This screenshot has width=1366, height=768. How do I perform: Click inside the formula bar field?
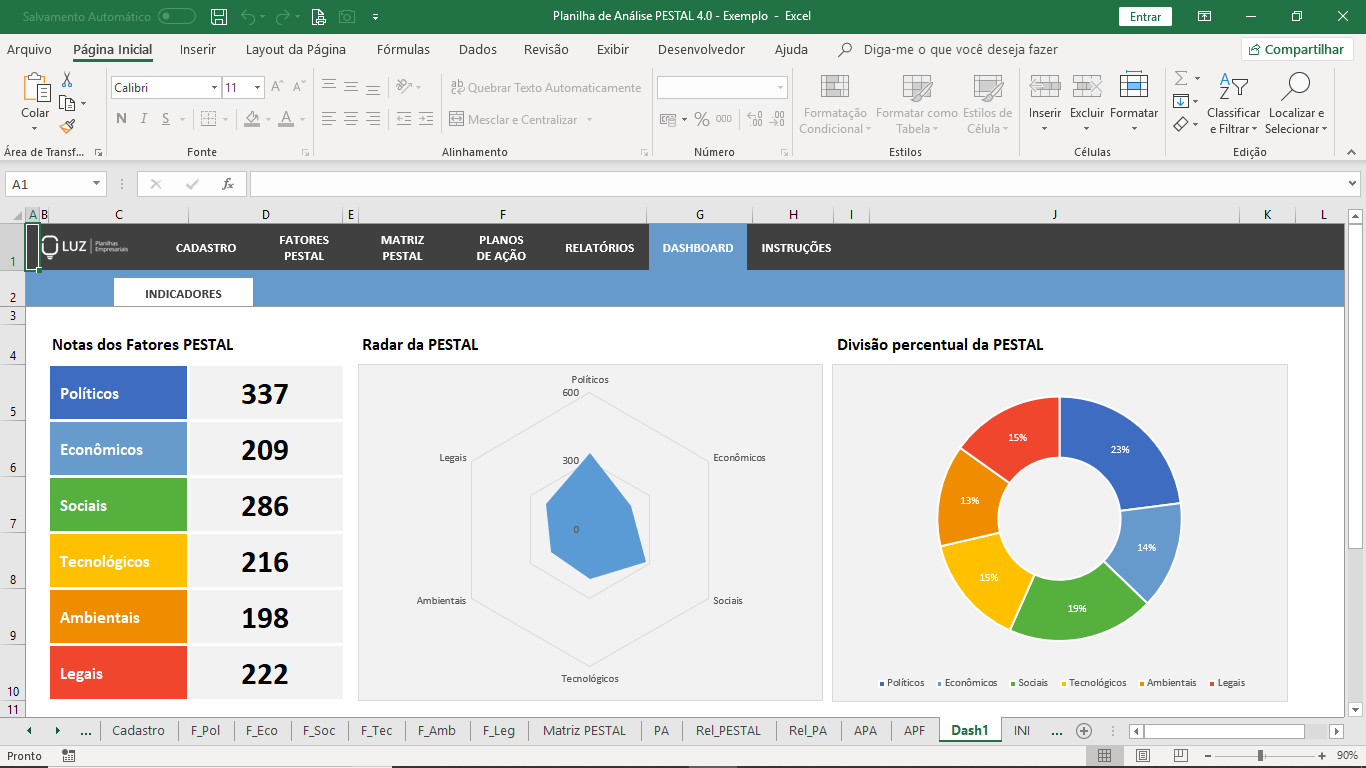[x=796, y=184]
